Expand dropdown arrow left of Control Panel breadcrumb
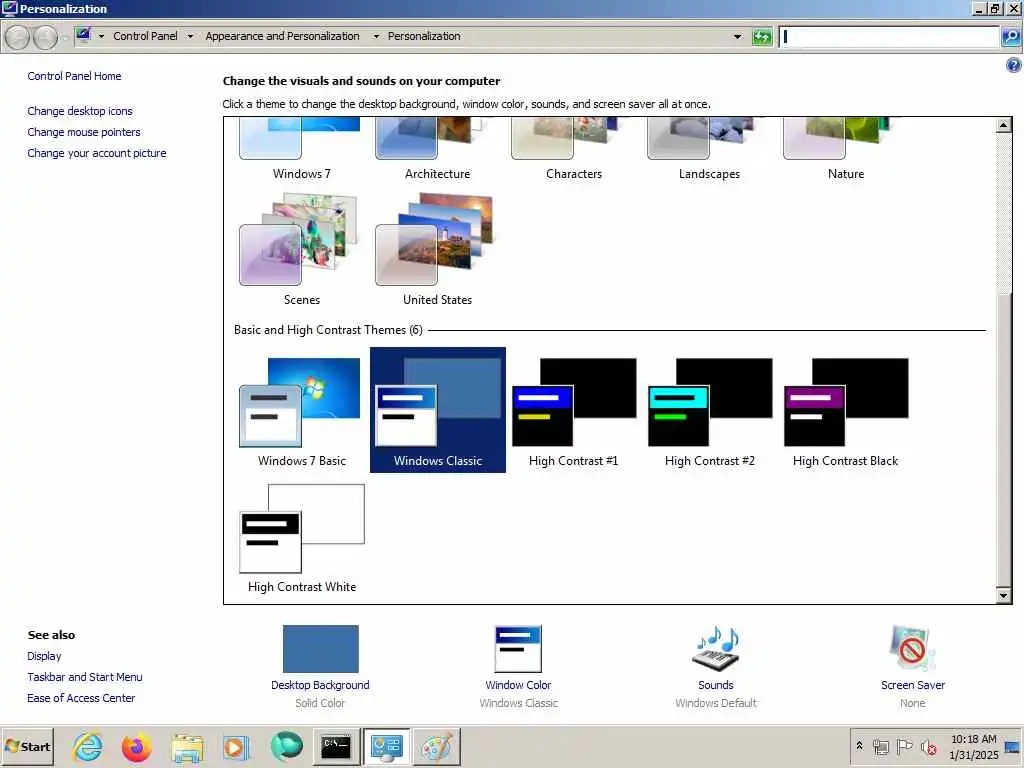The height and width of the screenshot is (768, 1024). (x=101, y=37)
